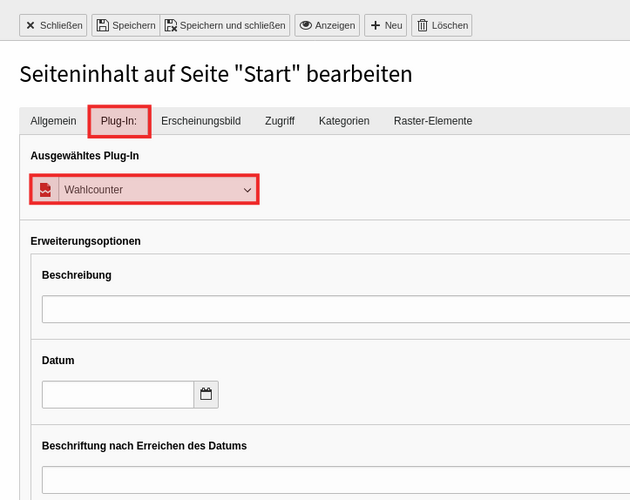Select the Plug-In tab

119,121
